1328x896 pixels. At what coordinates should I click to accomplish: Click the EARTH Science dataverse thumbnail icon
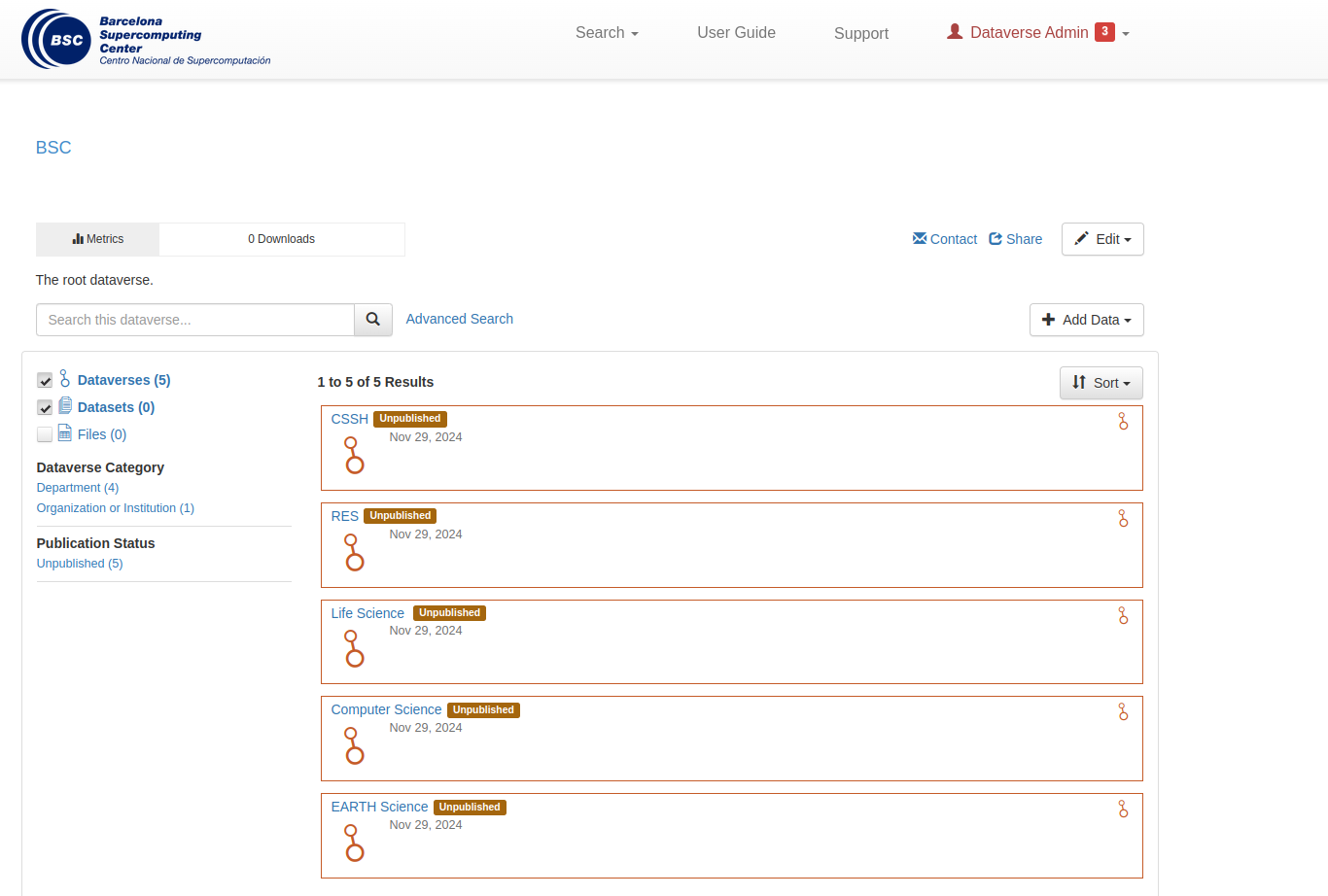pyautogui.click(x=354, y=843)
